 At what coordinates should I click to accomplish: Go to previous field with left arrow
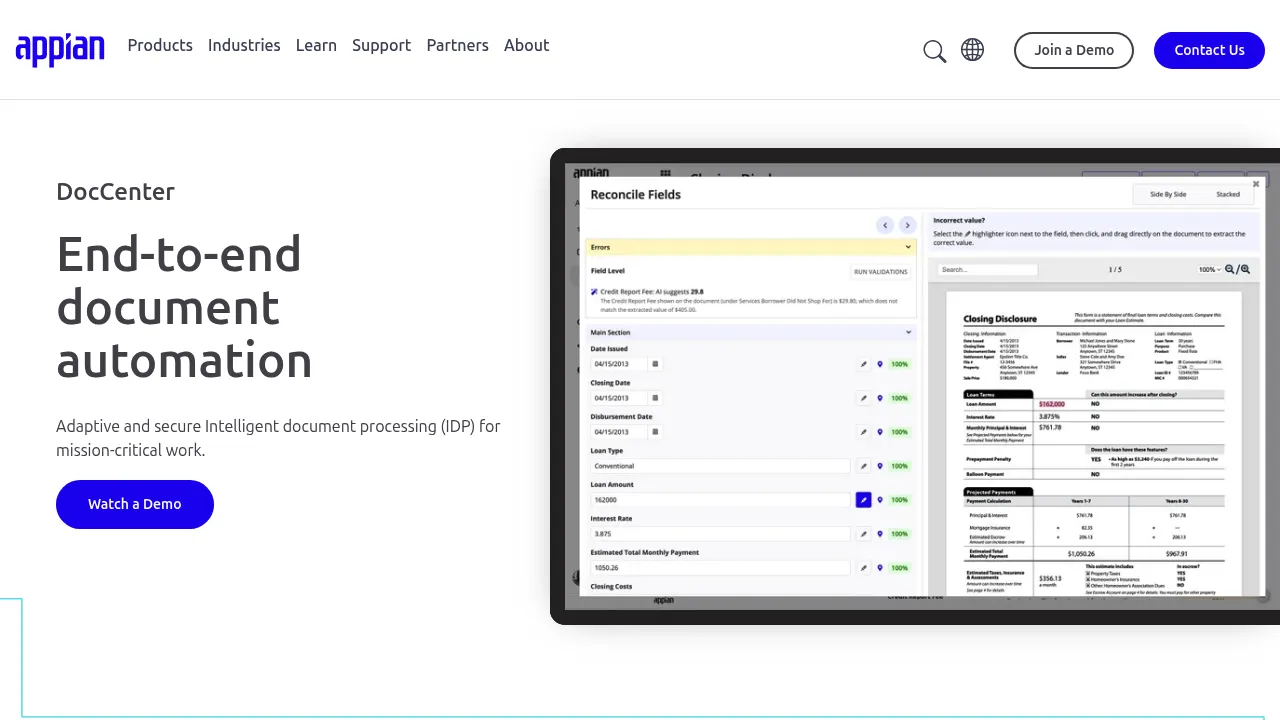pyautogui.click(x=885, y=225)
